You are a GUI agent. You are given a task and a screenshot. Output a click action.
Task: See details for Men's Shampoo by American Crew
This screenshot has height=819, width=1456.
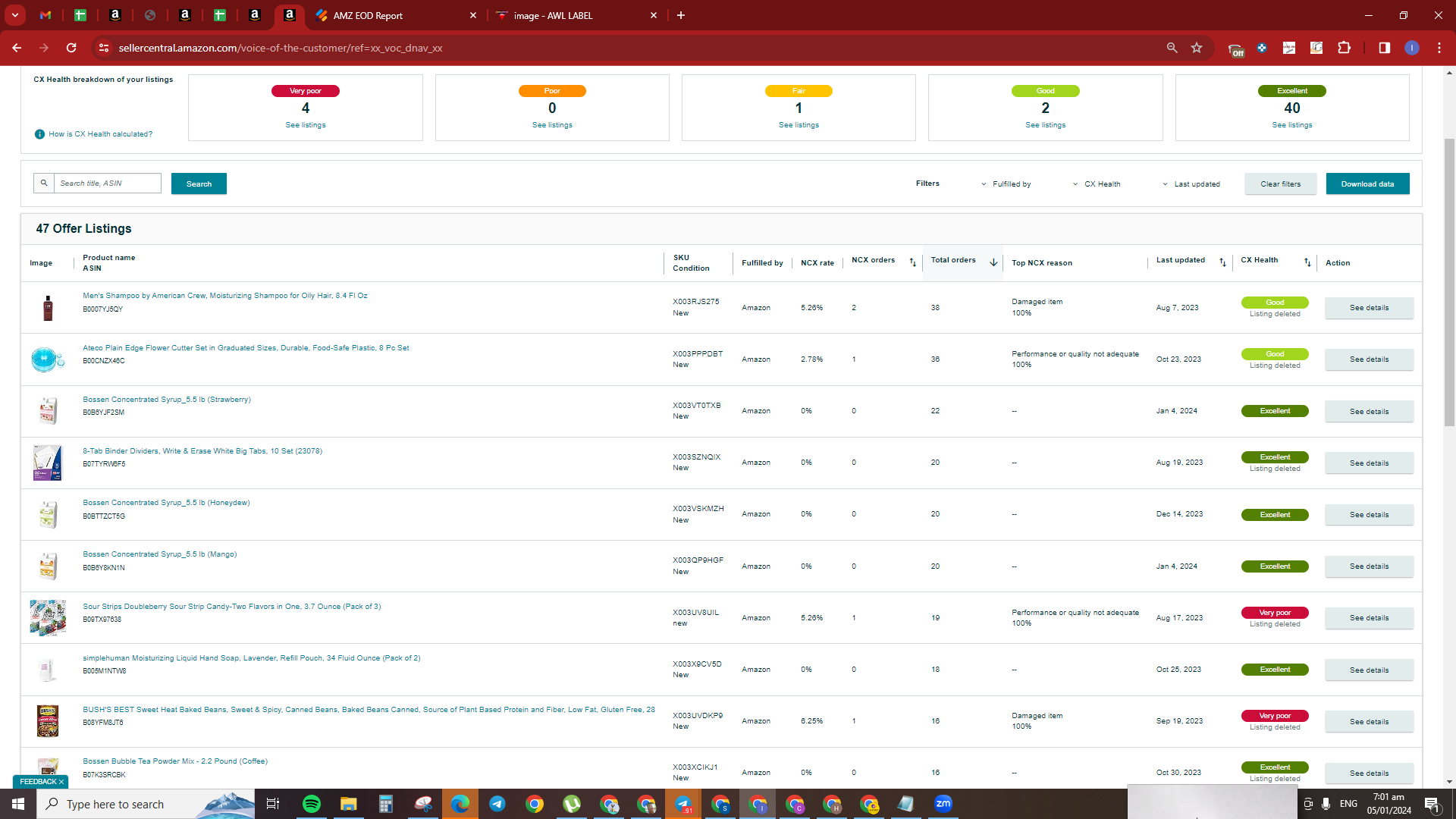pyautogui.click(x=1370, y=308)
